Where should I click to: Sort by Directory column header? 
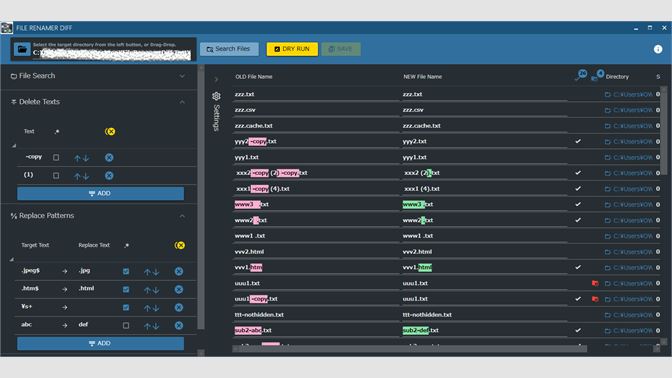pyautogui.click(x=617, y=77)
